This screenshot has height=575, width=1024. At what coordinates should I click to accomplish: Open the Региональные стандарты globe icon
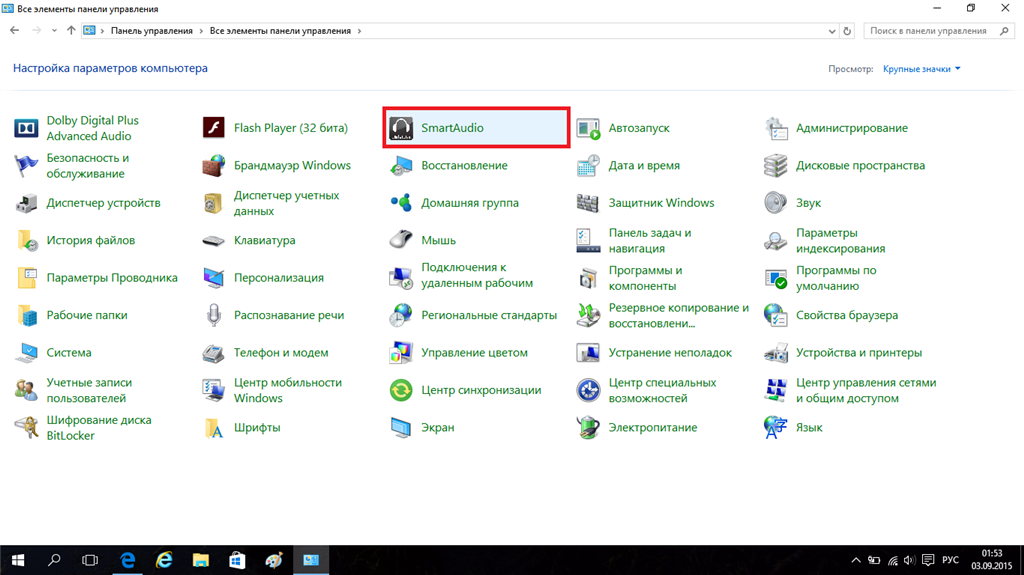coord(401,315)
